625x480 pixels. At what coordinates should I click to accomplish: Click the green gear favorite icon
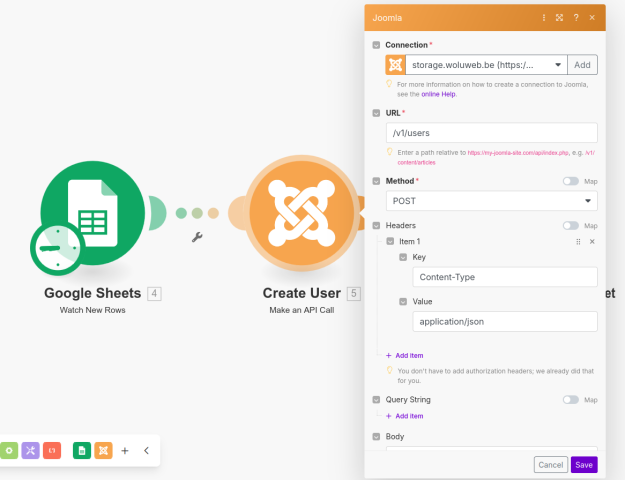point(9,450)
